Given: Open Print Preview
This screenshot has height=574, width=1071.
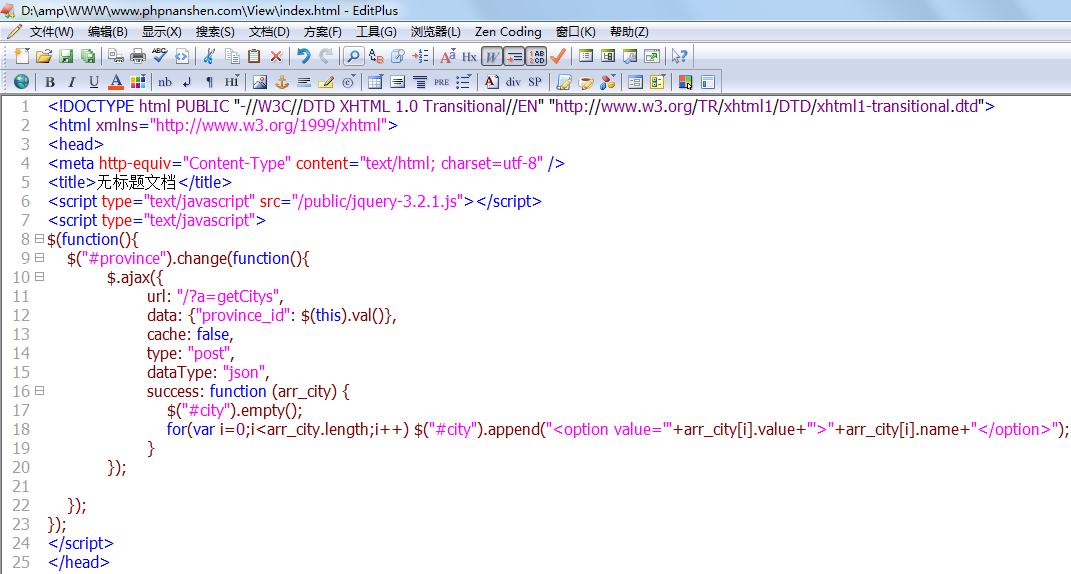Looking at the screenshot, I should click(x=116, y=56).
